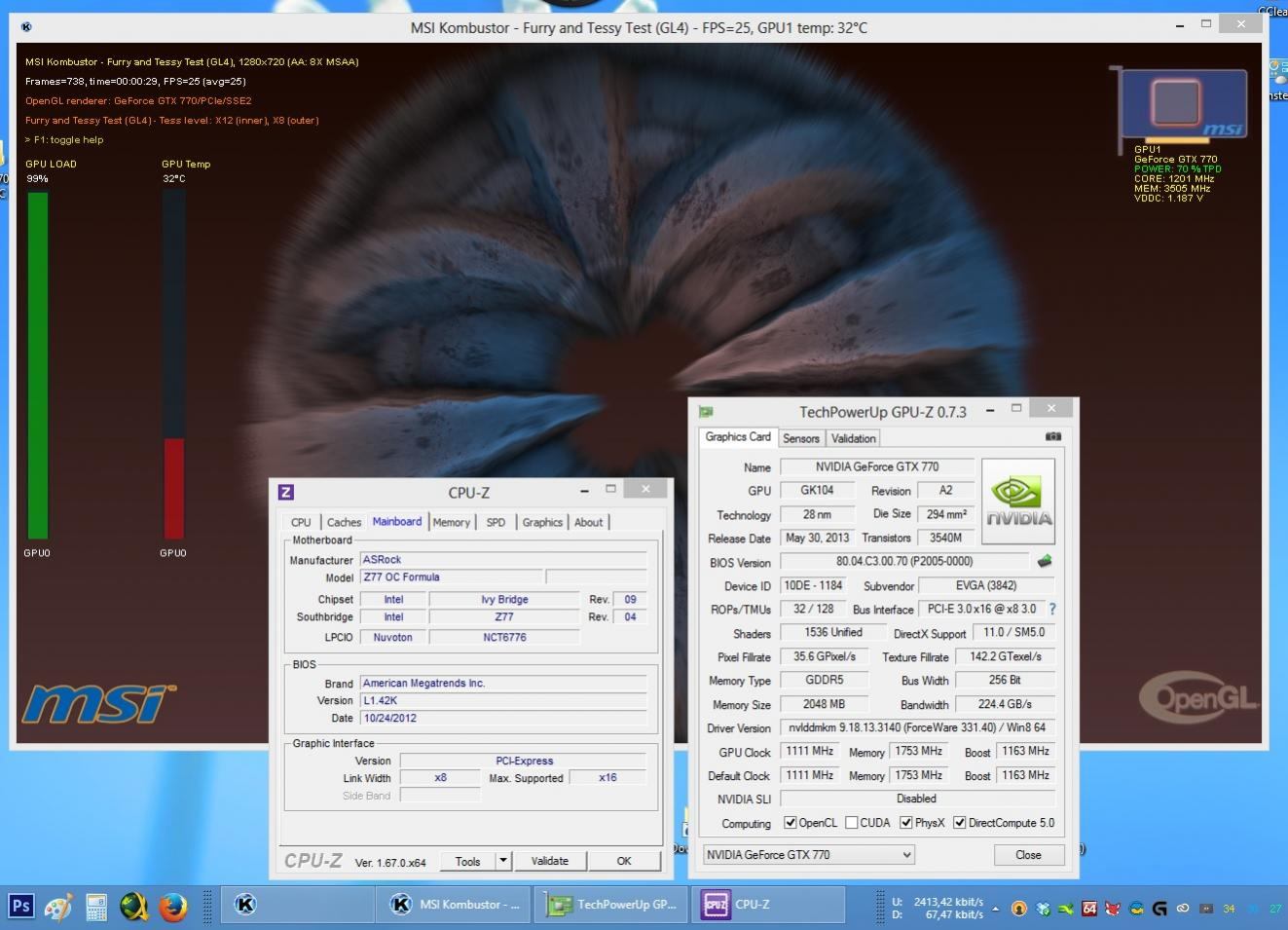Viewport: 1288px width, 930px height.
Task: Click the green GPU LOAD bar
Action: (37, 365)
